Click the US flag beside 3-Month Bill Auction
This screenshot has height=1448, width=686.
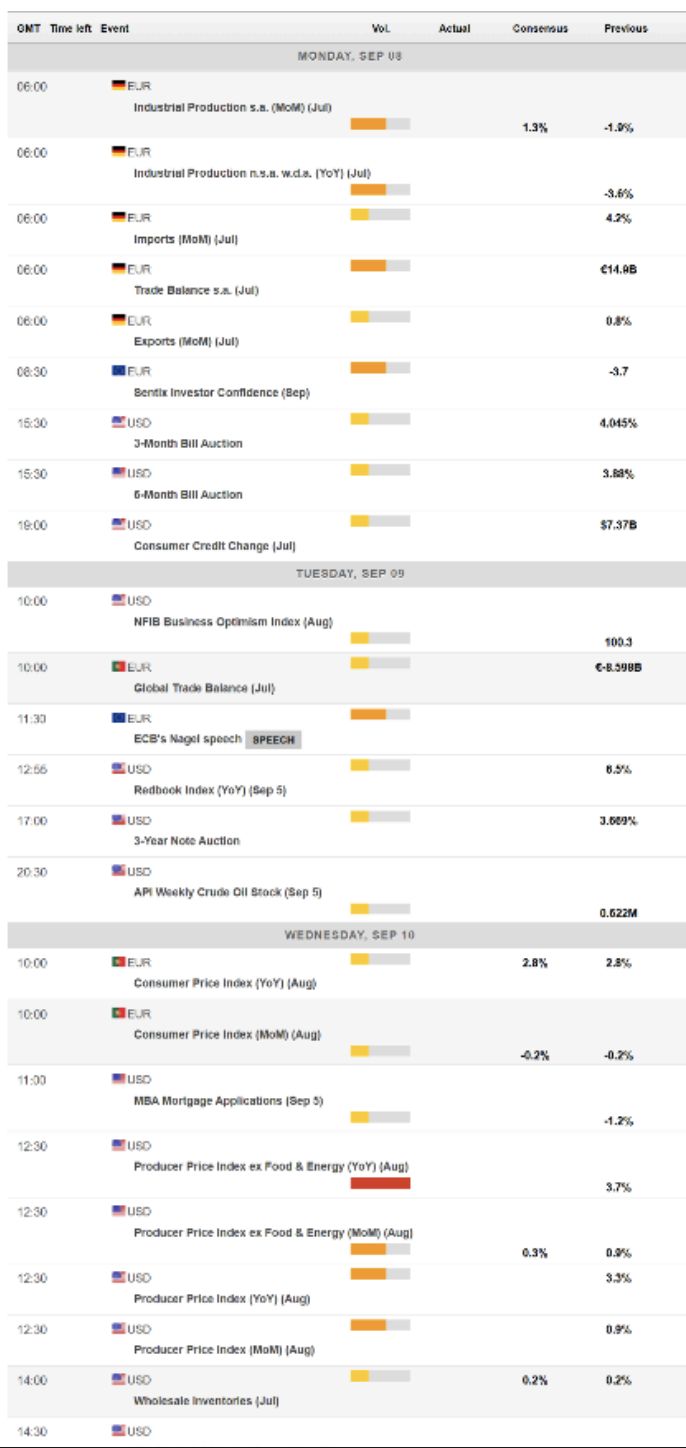[x=118, y=422]
